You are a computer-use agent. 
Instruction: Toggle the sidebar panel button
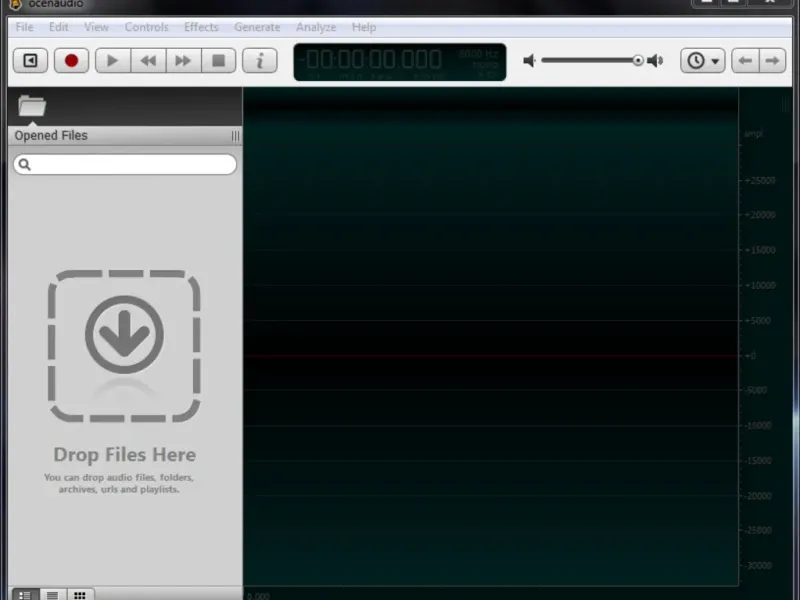(x=30, y=61)
